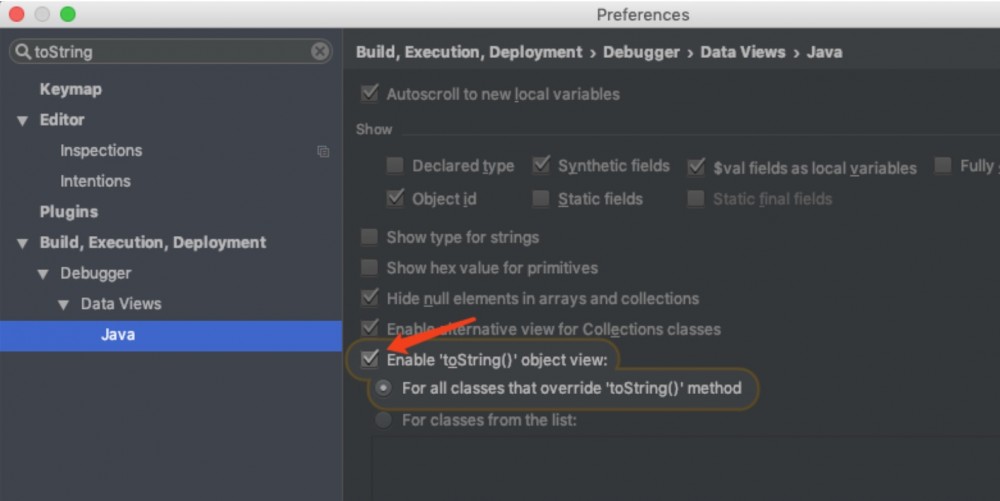
Task: Disable the 'toString()' object view checkbox
Action: point(370,359)
